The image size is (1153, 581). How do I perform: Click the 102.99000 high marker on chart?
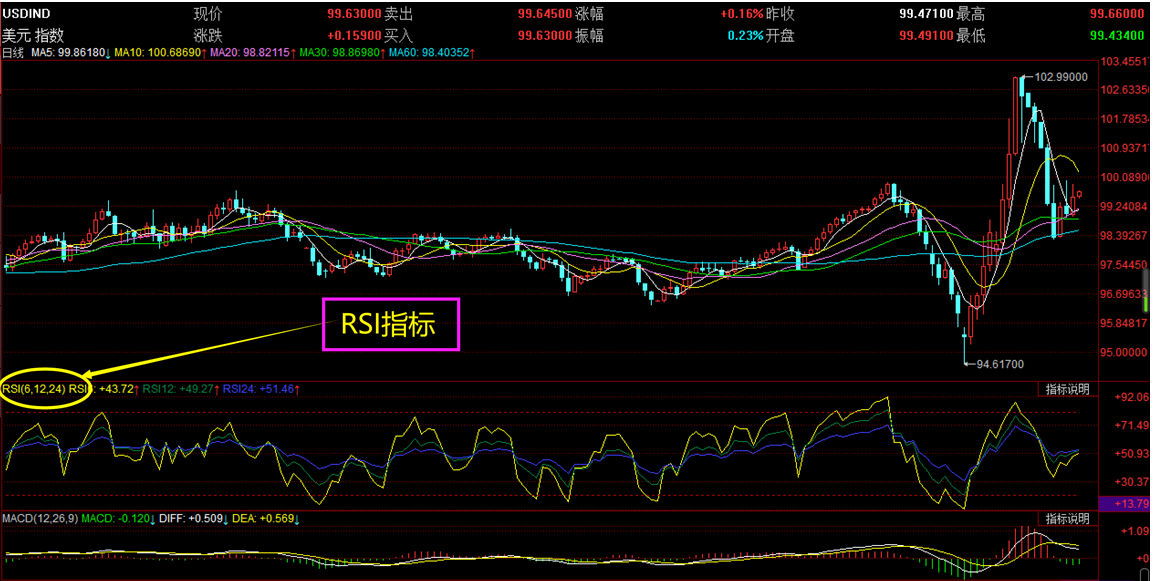click(x=1061, y=76)
